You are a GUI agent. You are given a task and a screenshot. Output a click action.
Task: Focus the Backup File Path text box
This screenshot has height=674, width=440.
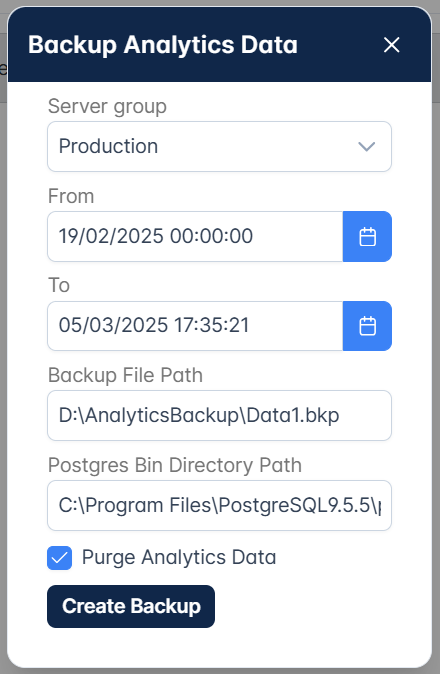219,416
